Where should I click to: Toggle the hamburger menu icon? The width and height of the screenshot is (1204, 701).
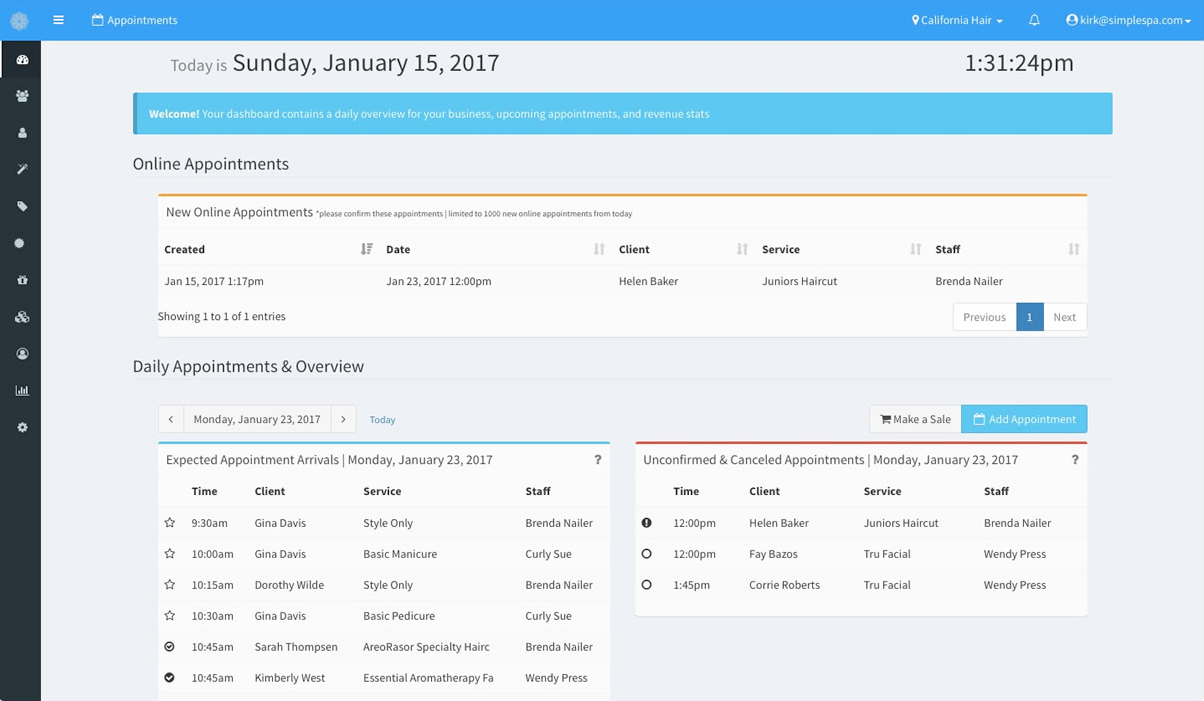click(x=58, y=20)
